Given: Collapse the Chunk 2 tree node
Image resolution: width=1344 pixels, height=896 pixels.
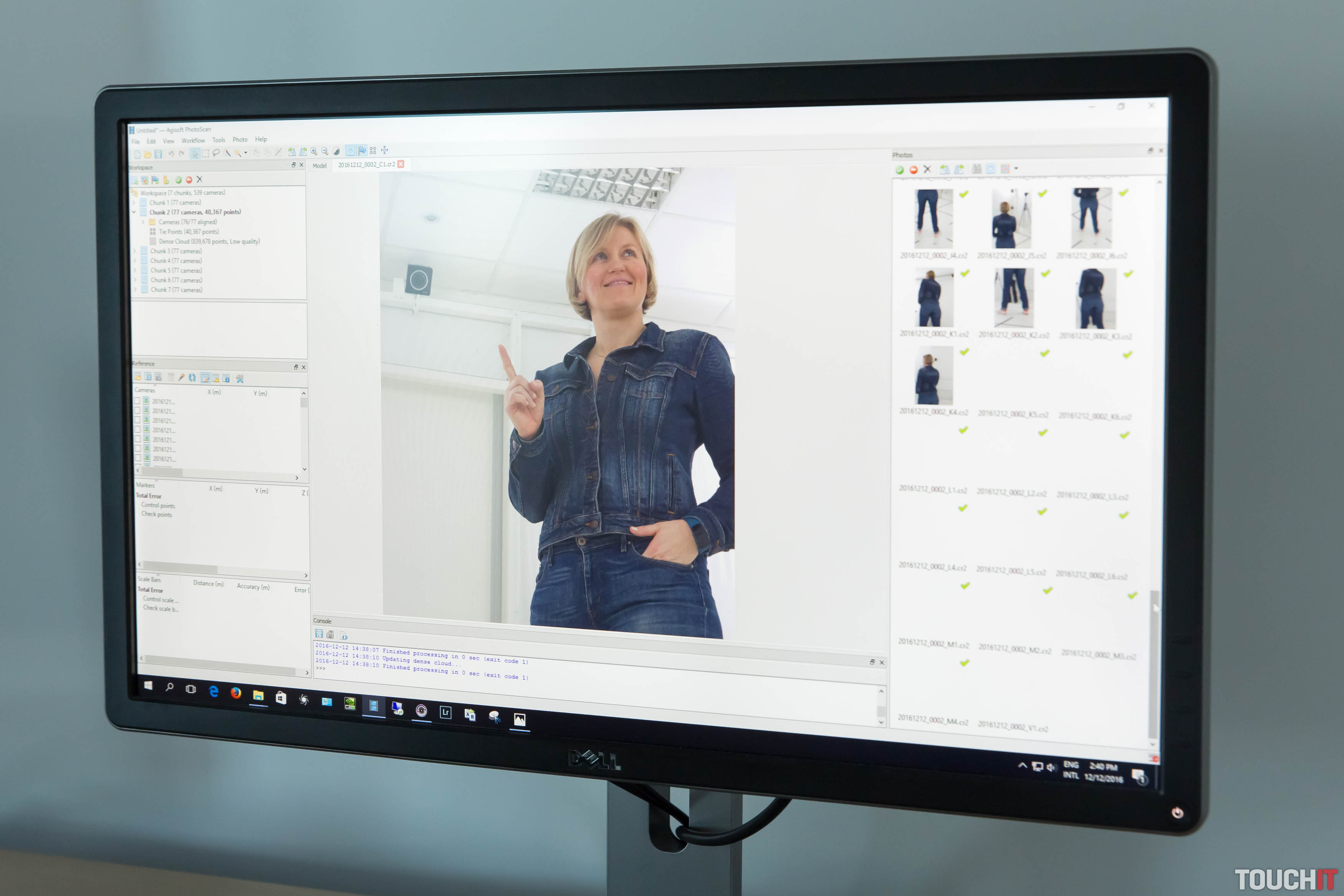Looking at the screenshot, I should click(x=134, y=212).
